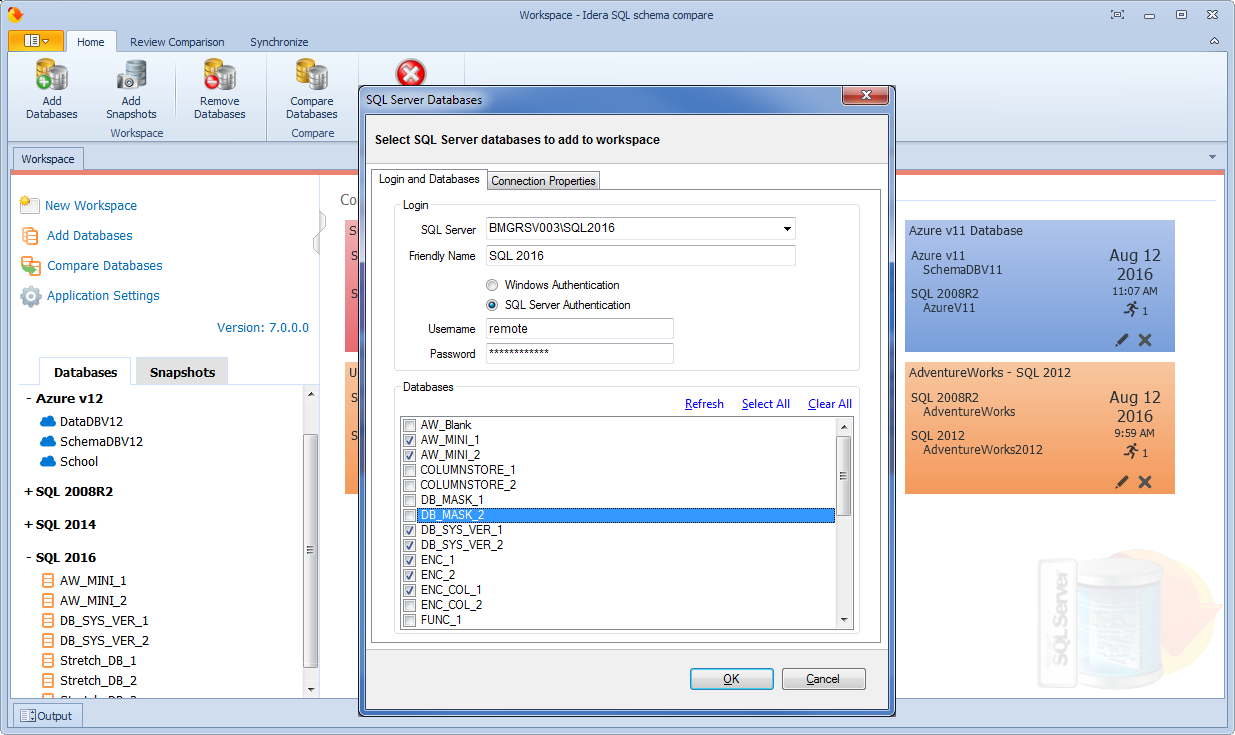Click the Friendly Name input field

640,256
